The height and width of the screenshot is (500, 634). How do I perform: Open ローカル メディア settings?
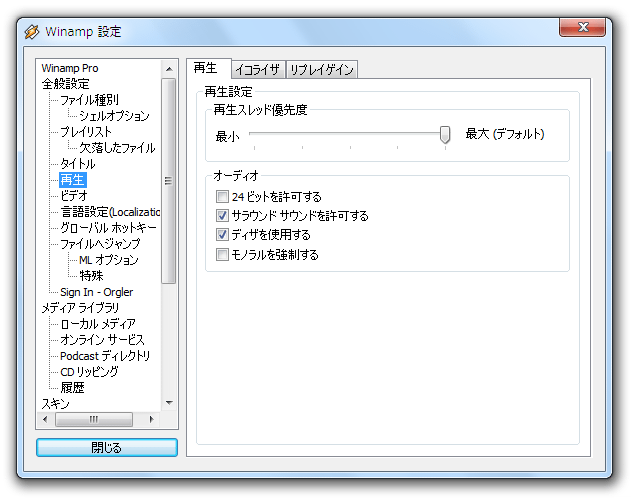pos(98,324)
